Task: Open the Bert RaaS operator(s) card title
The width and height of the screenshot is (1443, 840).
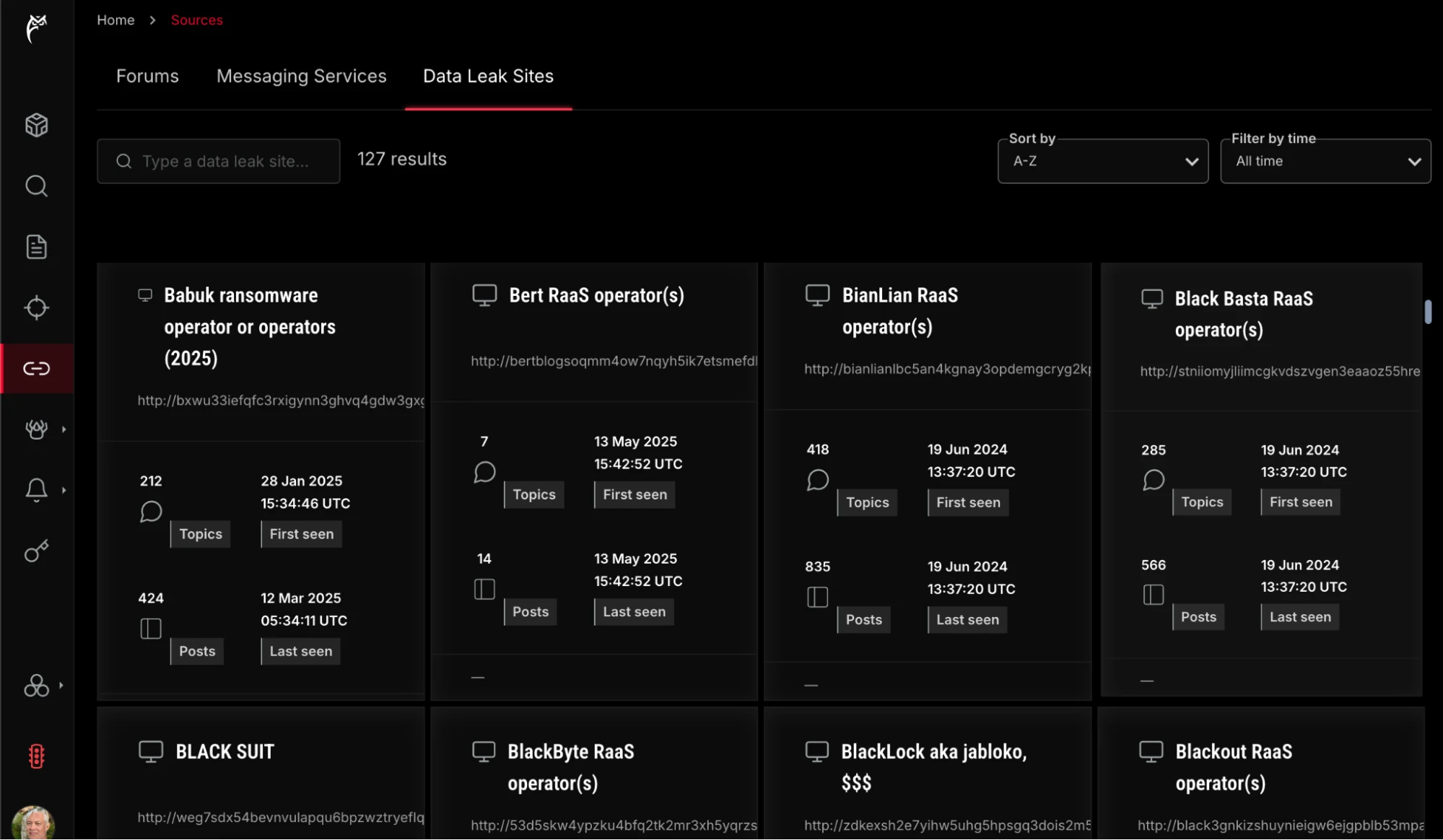Action: (596, 295)
